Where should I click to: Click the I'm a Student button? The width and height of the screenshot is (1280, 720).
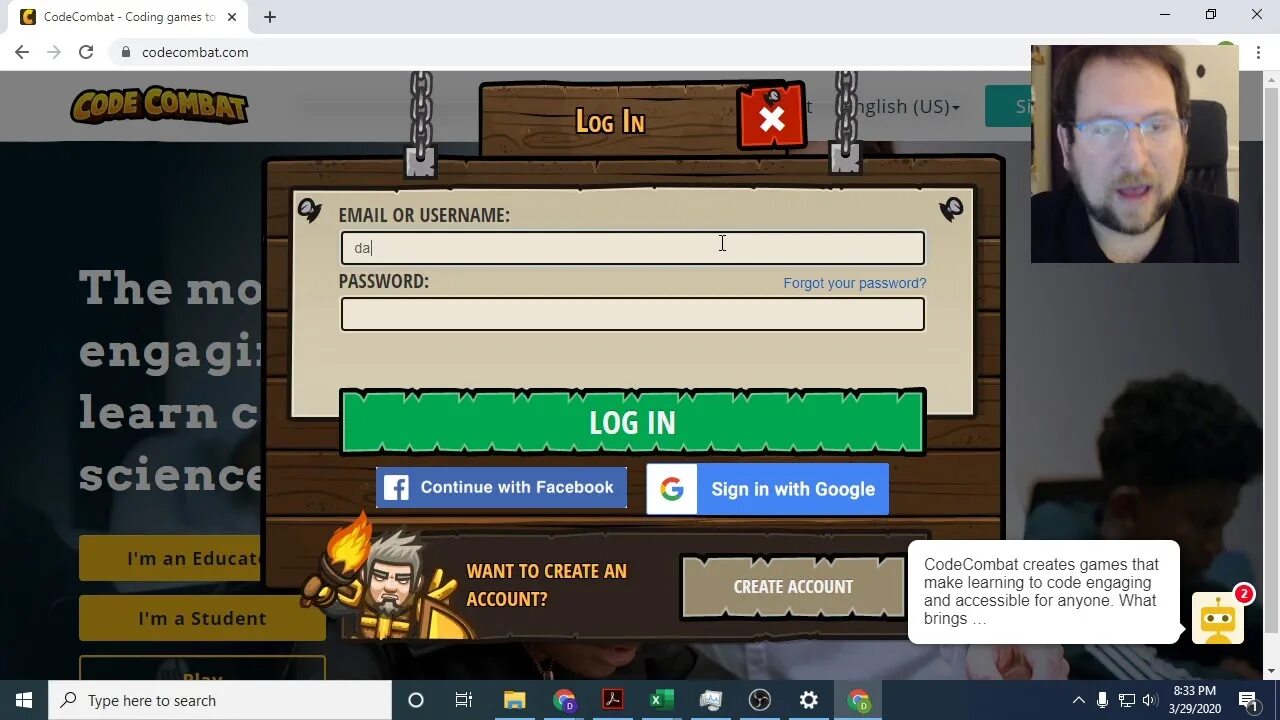point(202,618)
